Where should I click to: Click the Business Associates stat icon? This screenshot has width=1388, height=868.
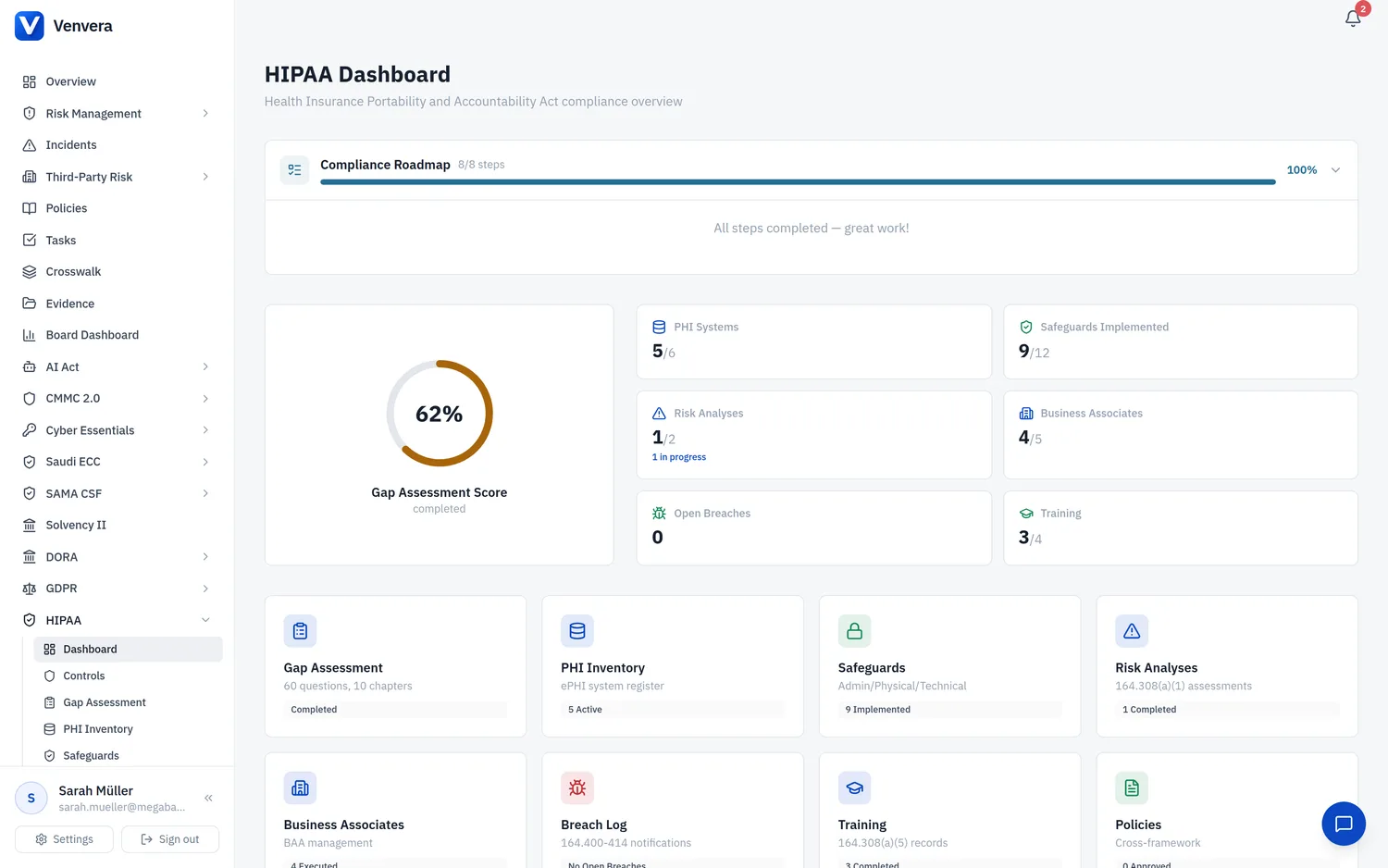(1026, 414)
